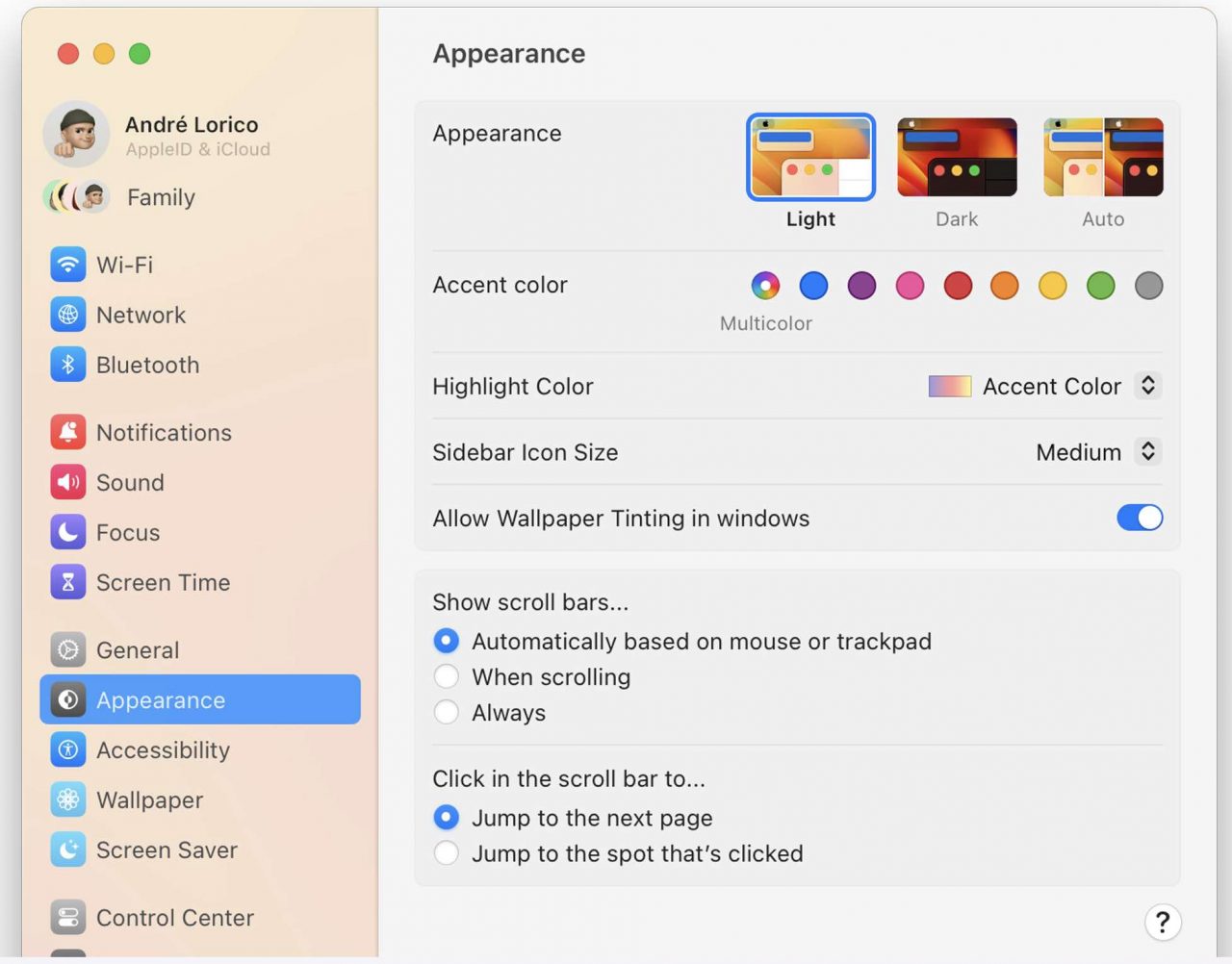Choose 'Jump to the spot that's clicked'
Screen dimensions: 1232x964
(x=446, y=852)
